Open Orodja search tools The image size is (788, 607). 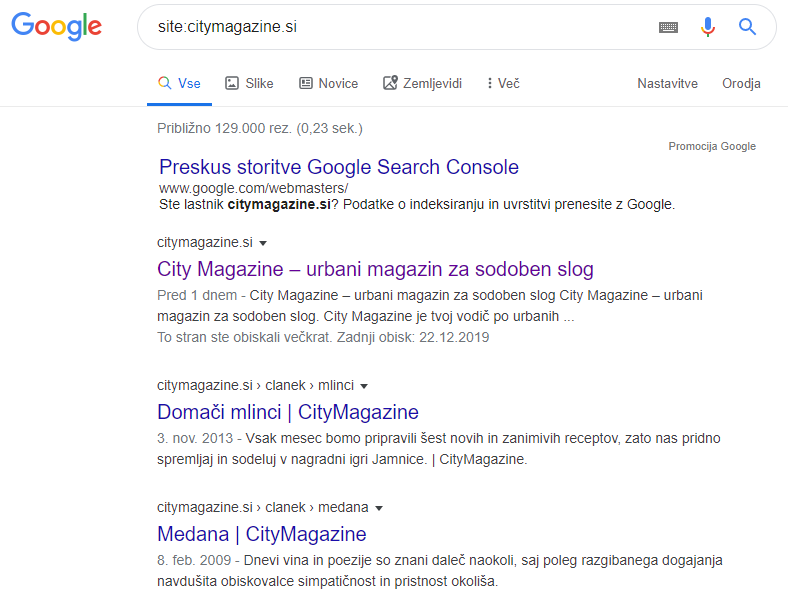741,83
